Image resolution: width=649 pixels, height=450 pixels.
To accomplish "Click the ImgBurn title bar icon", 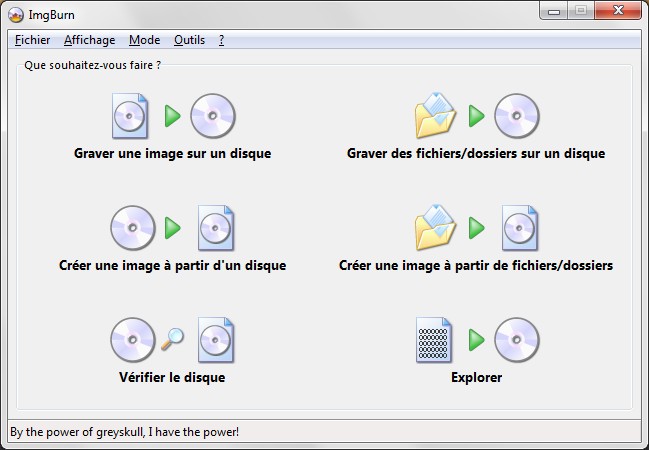I will pos(16,15).
